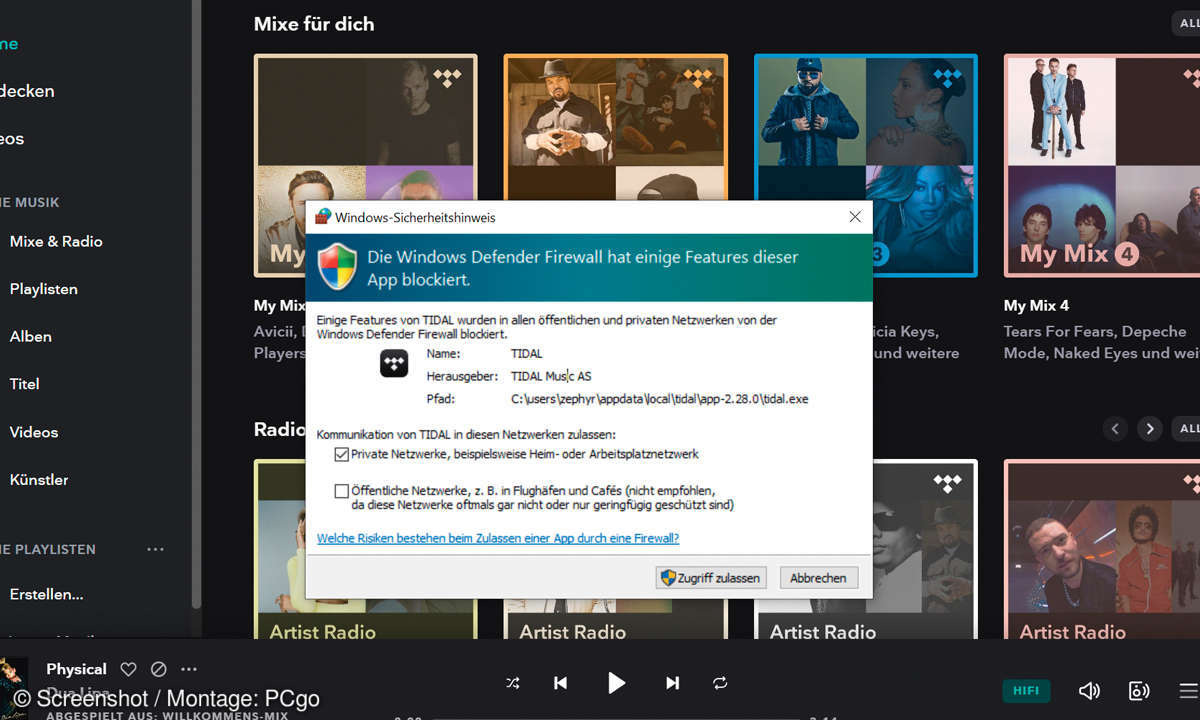Open the first mix cover with Avicii
1200x720 pixels.
(365, 127)
